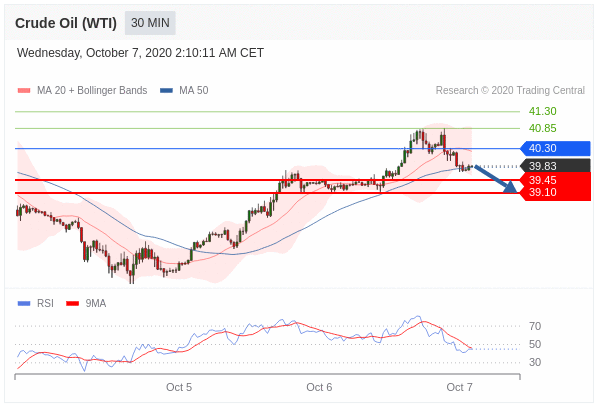Viewport: 600px width, 407px height.
Task: Click the Oct 5 date axis marker
Action: (179, 387)
